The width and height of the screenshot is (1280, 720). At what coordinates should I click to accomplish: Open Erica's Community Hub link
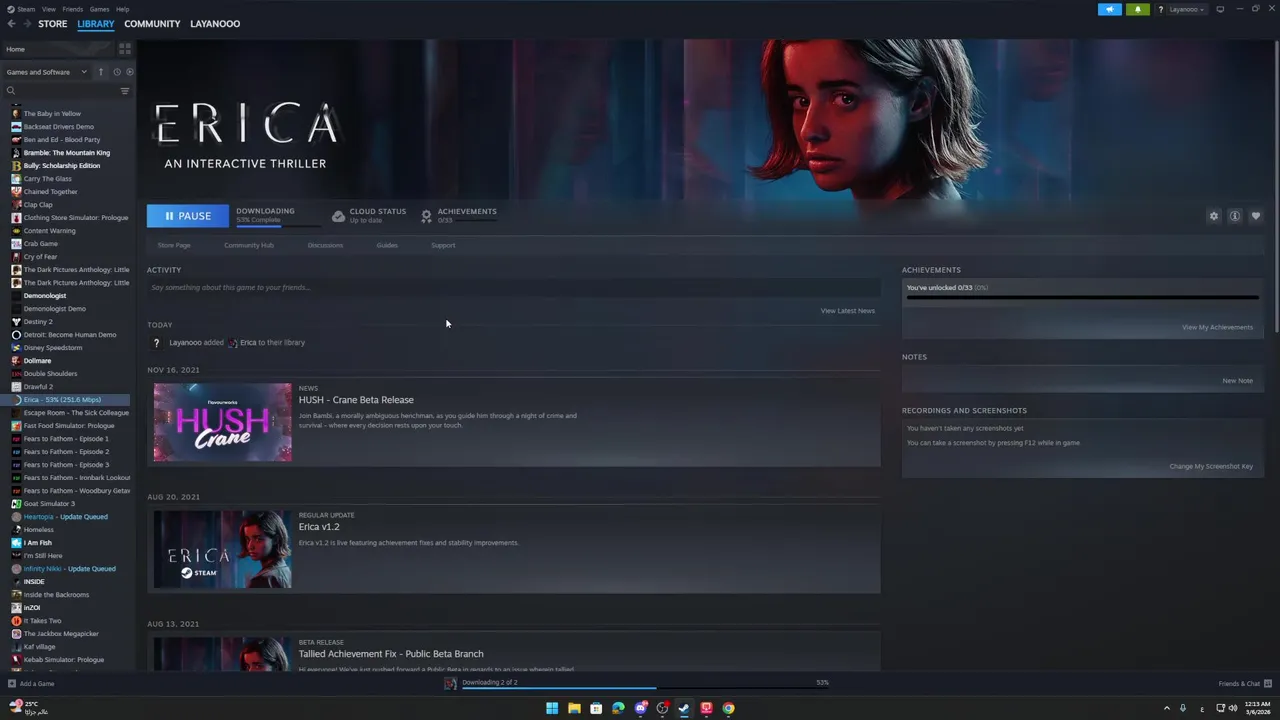pos(249,245)
